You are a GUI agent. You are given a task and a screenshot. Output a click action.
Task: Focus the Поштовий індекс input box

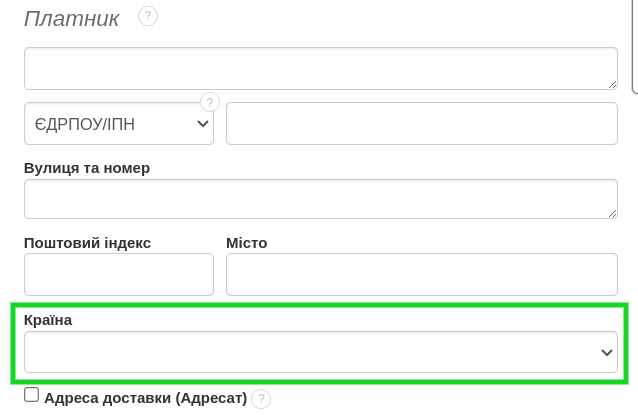(x=119, y=274)
